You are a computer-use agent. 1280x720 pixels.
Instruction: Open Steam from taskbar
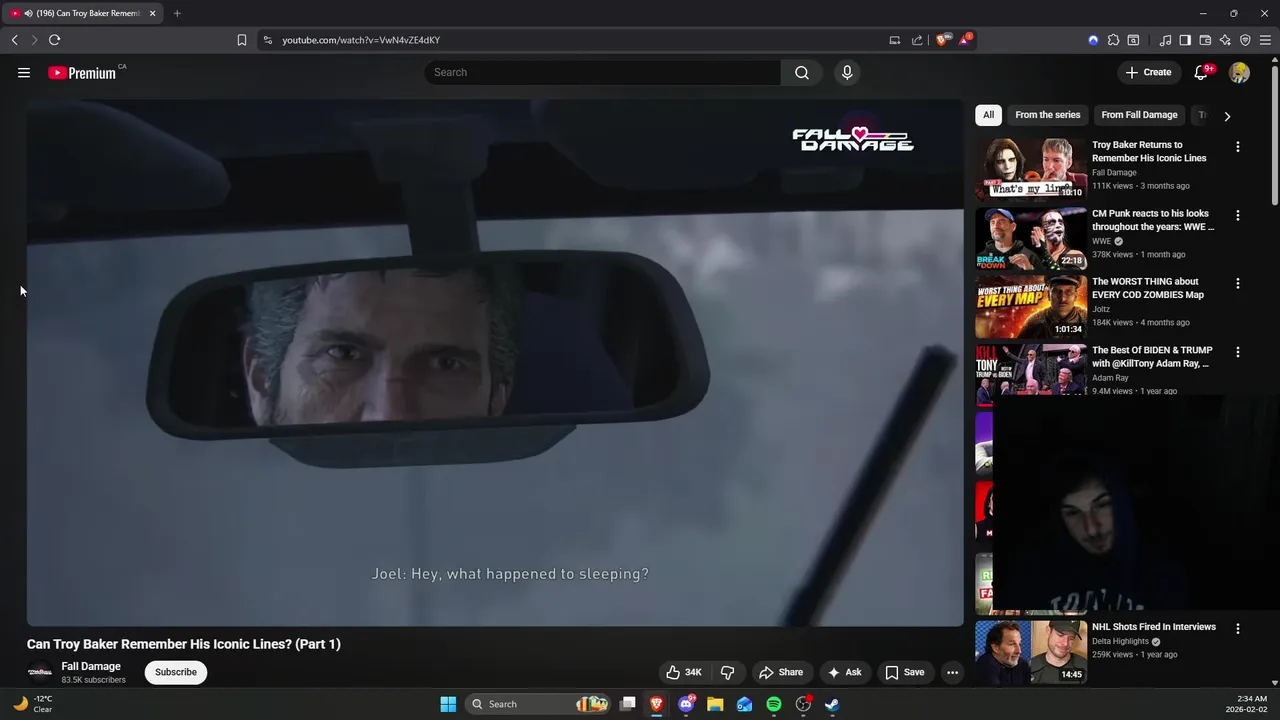click(832, 704)
